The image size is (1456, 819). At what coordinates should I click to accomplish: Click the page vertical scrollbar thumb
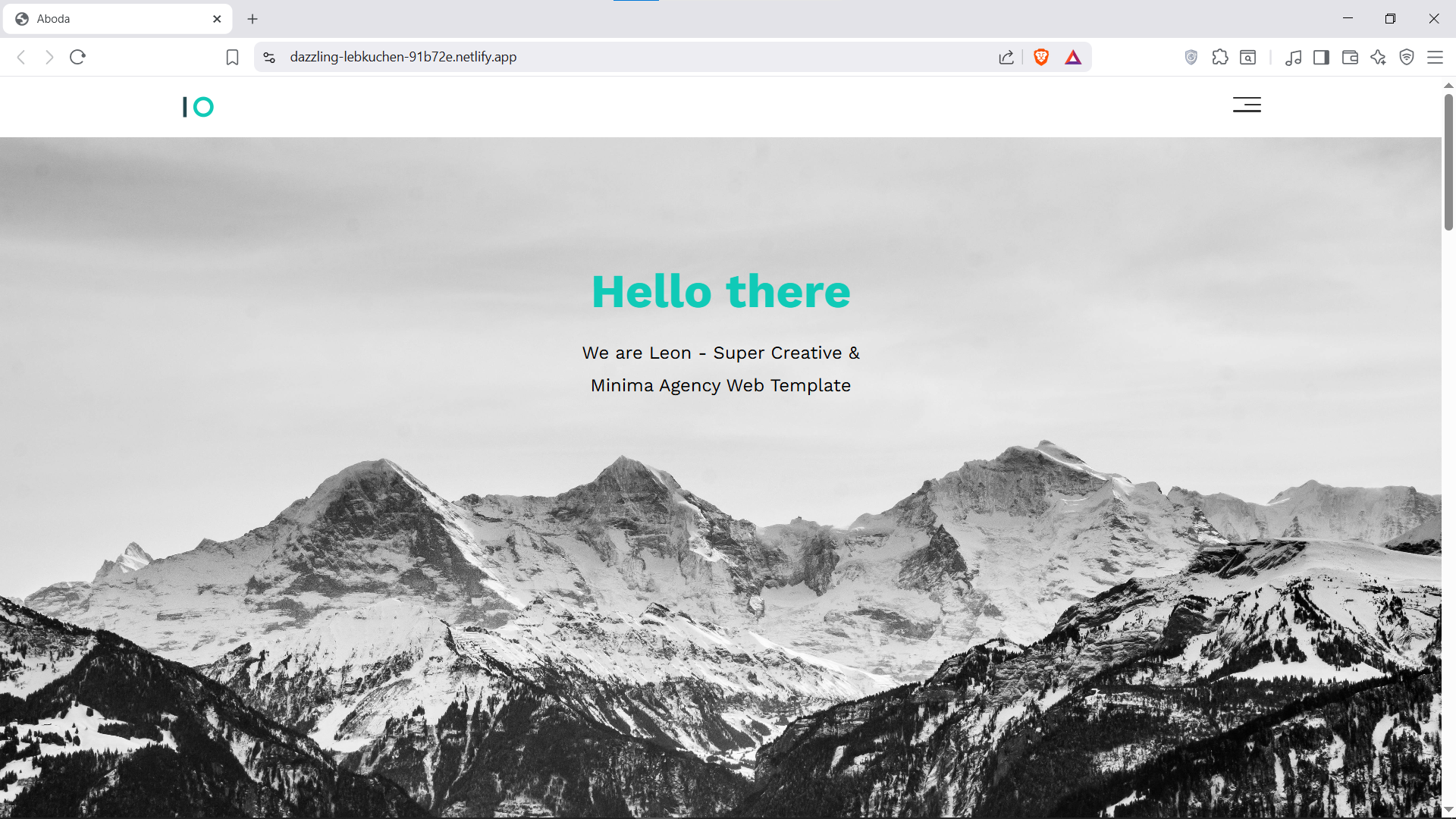1448,162
